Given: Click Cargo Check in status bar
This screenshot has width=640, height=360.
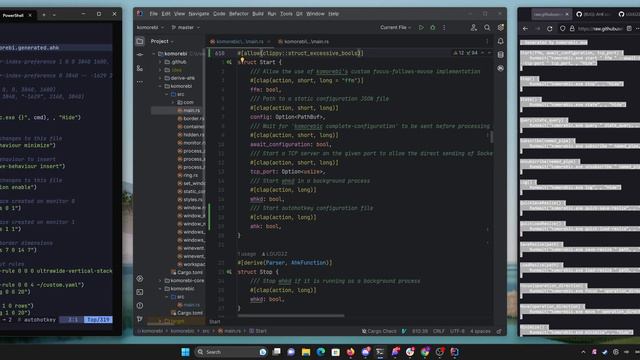Looking at the screenshot, I should click(379, 331).
